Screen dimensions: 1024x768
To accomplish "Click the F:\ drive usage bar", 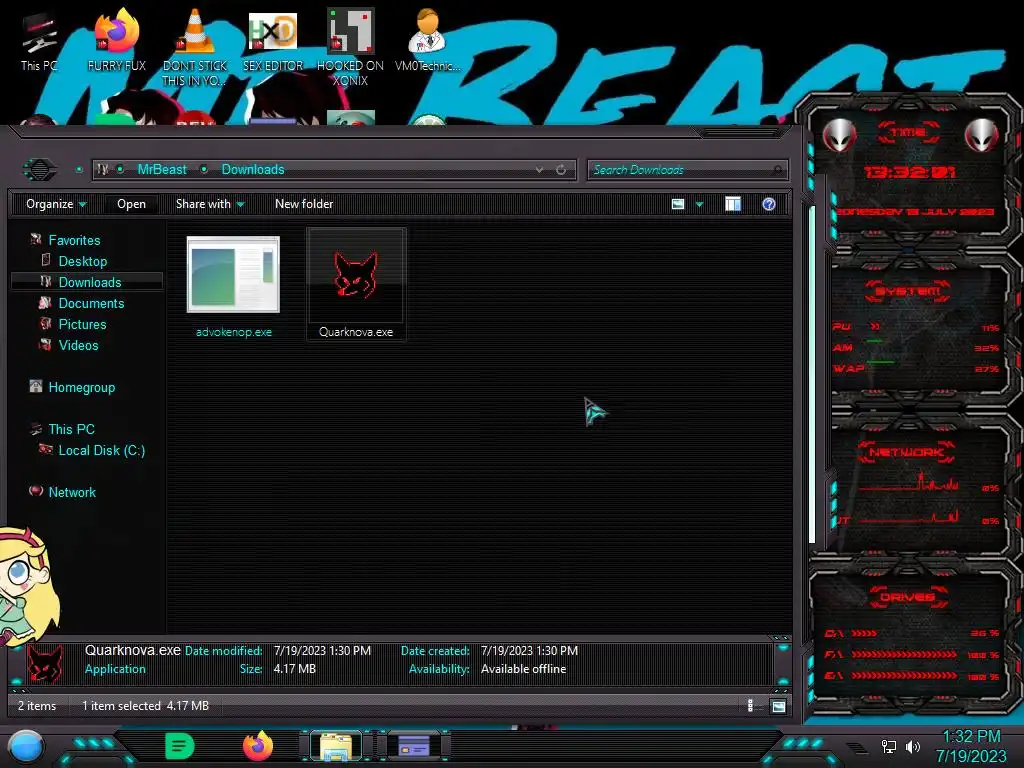I will point(904,654).
